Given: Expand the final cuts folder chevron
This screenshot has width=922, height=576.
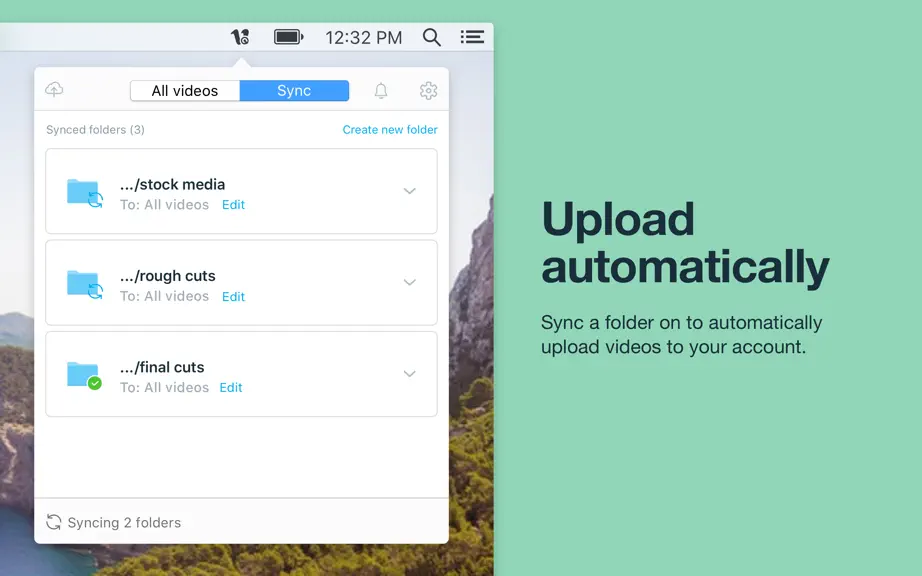Looking at the screenshot, I should pyautogui.click(x=410, y=374).
